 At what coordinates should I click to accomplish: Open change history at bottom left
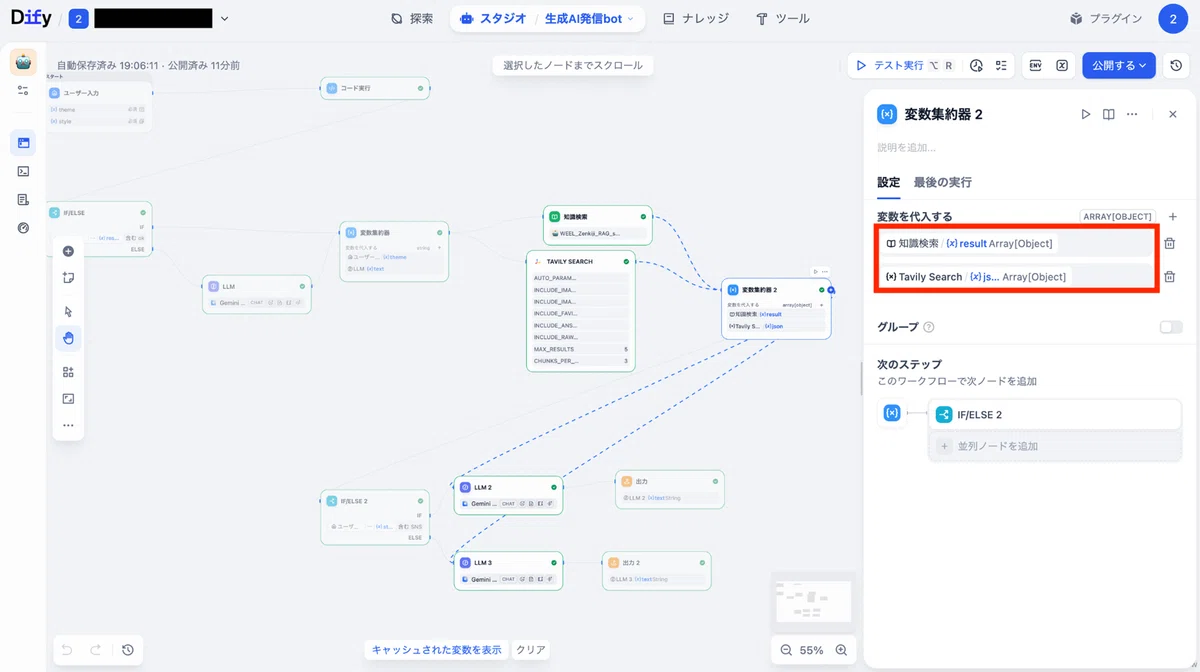(x=128, y=650)
